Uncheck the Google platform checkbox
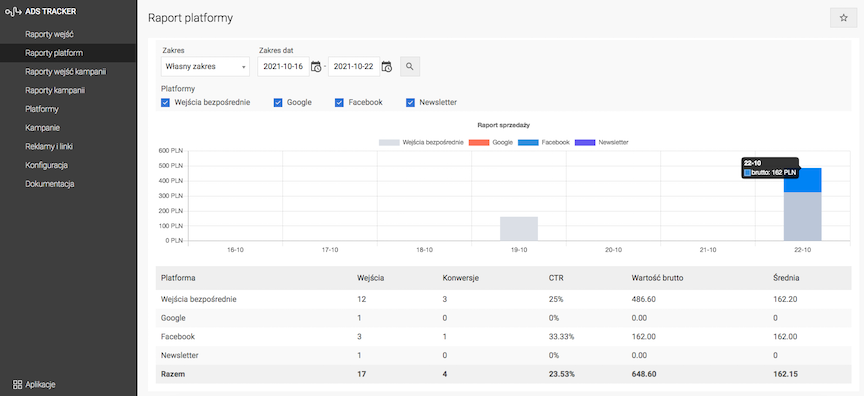Screen dimensions: 864x396 [x=278, y=102]
